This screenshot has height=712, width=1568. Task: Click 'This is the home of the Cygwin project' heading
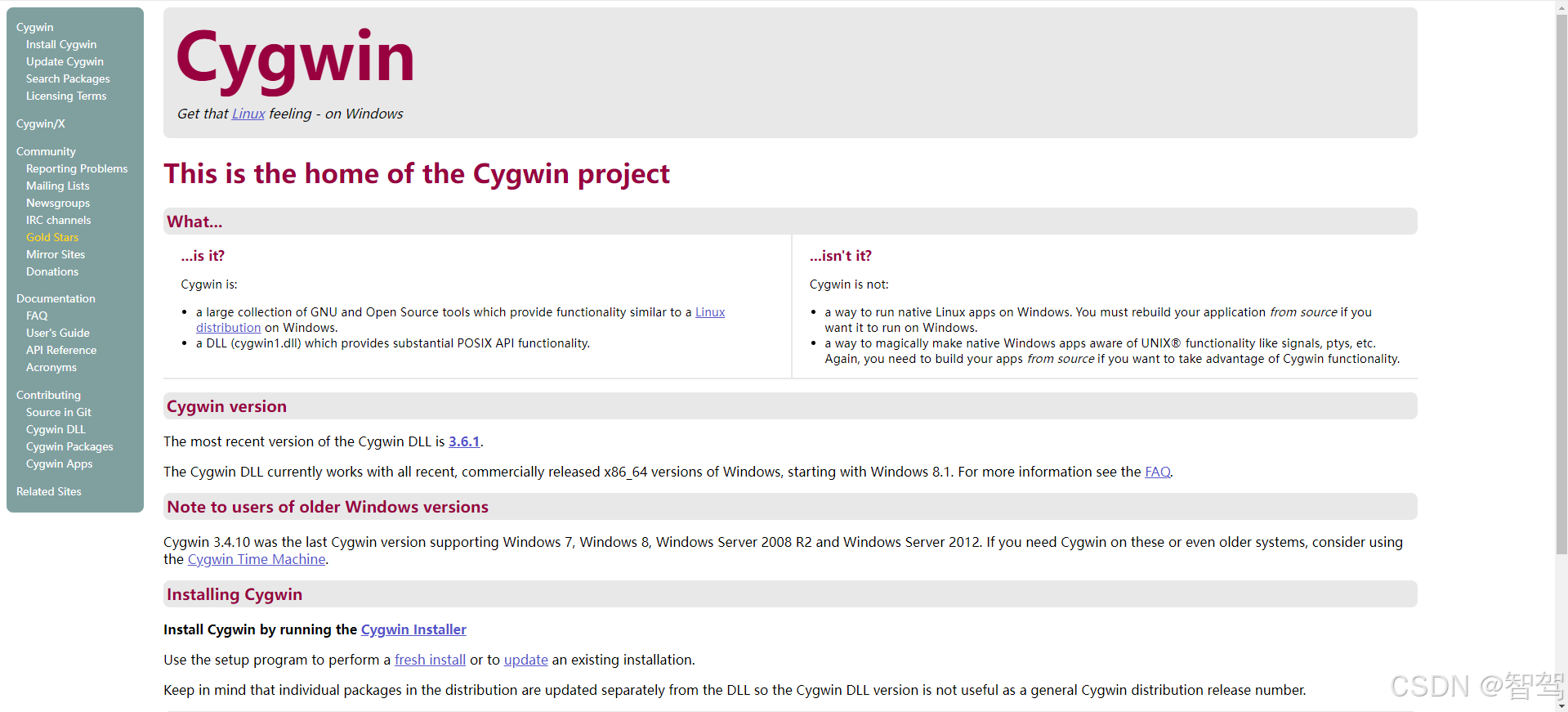point(417,173)
